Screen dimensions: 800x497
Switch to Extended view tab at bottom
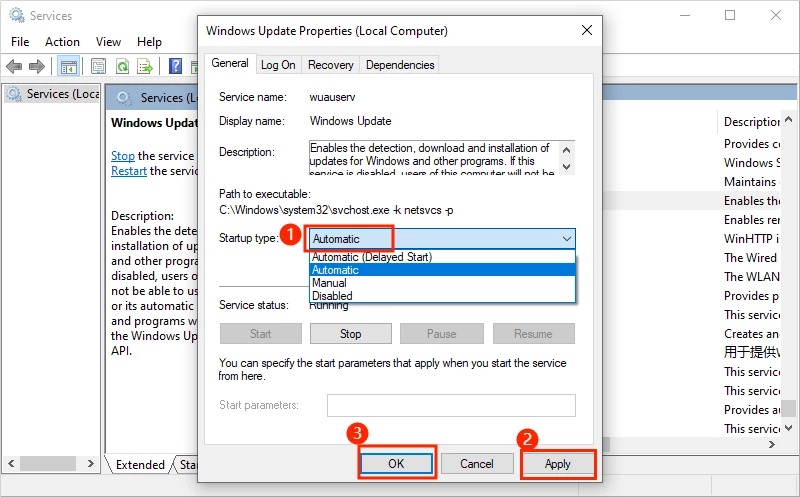pyautogui.click(x=139, y=464)
